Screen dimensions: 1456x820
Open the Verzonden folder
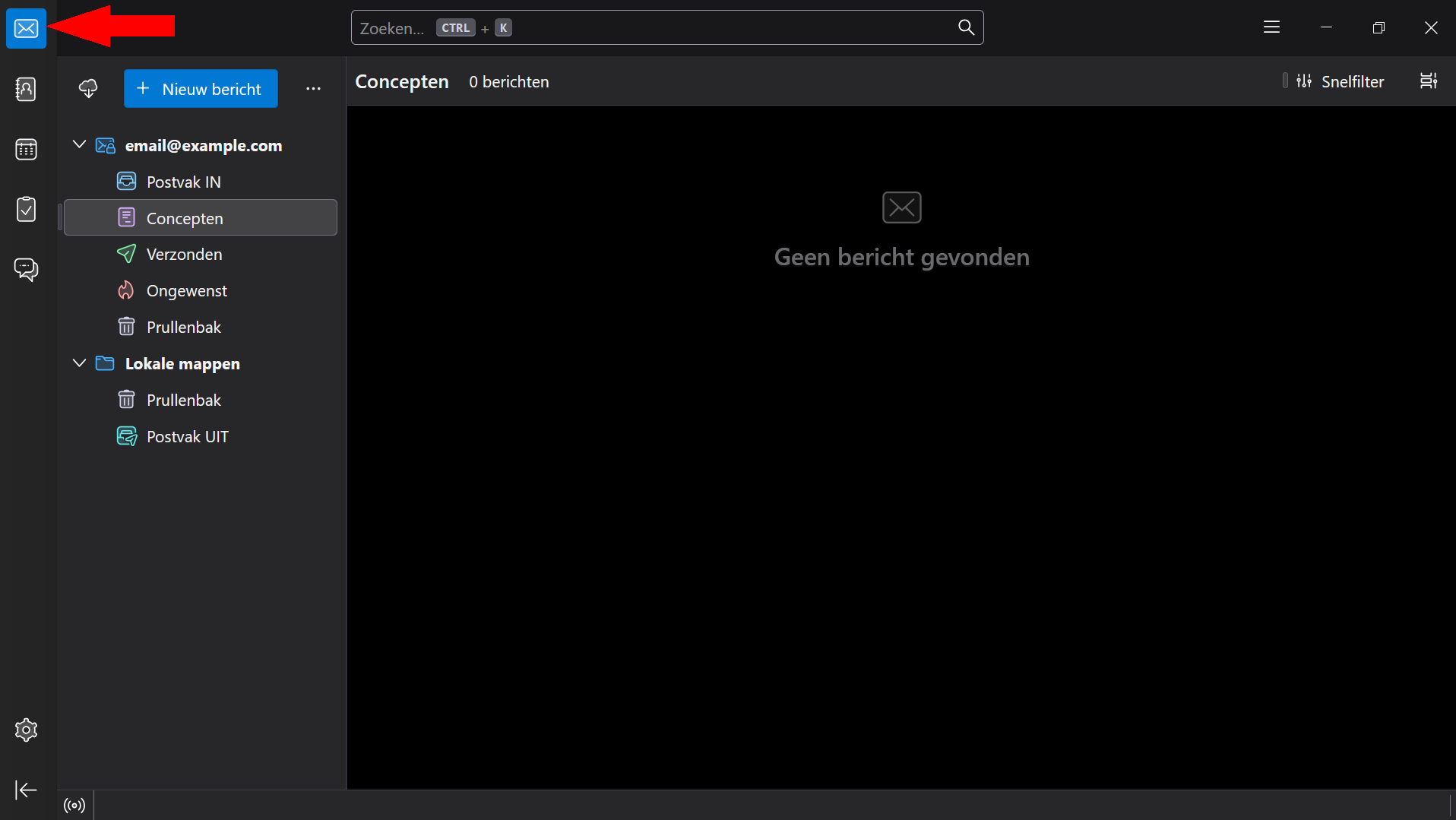tap(184, 255)
